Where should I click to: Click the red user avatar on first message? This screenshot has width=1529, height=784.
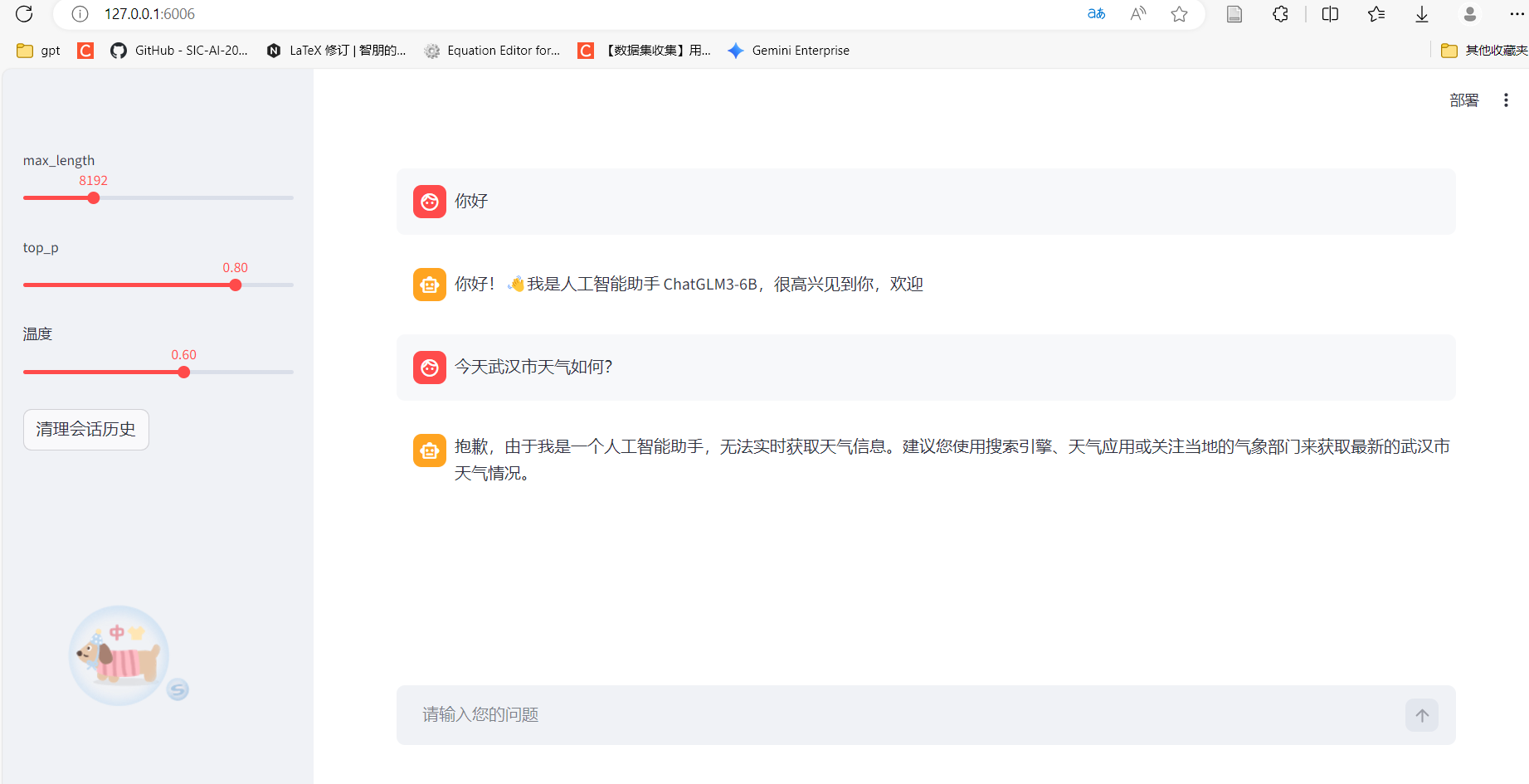click(429, 201)
